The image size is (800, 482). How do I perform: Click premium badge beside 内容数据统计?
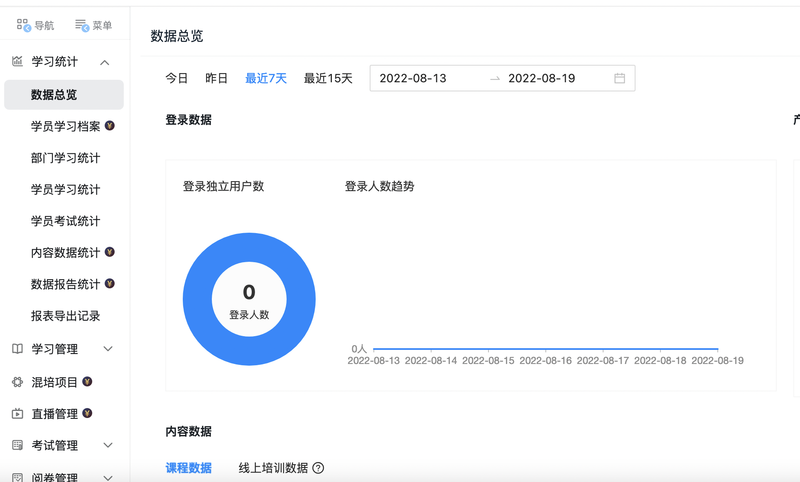coord(110,252)
